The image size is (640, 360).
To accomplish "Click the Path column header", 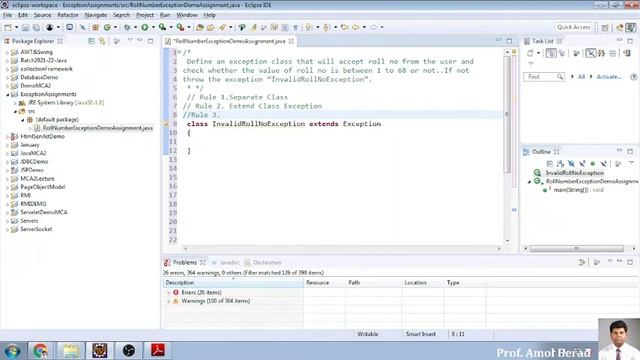I will click(373, 282).
